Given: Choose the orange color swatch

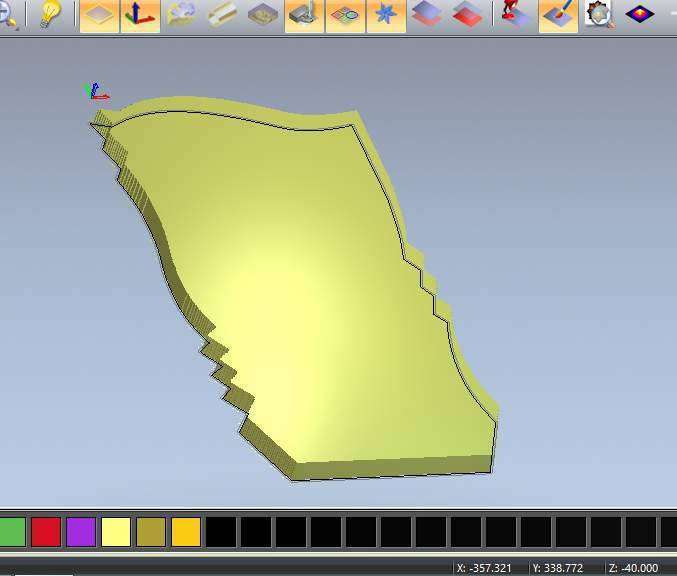Looking at the screenshot, I should pos(186,531).
